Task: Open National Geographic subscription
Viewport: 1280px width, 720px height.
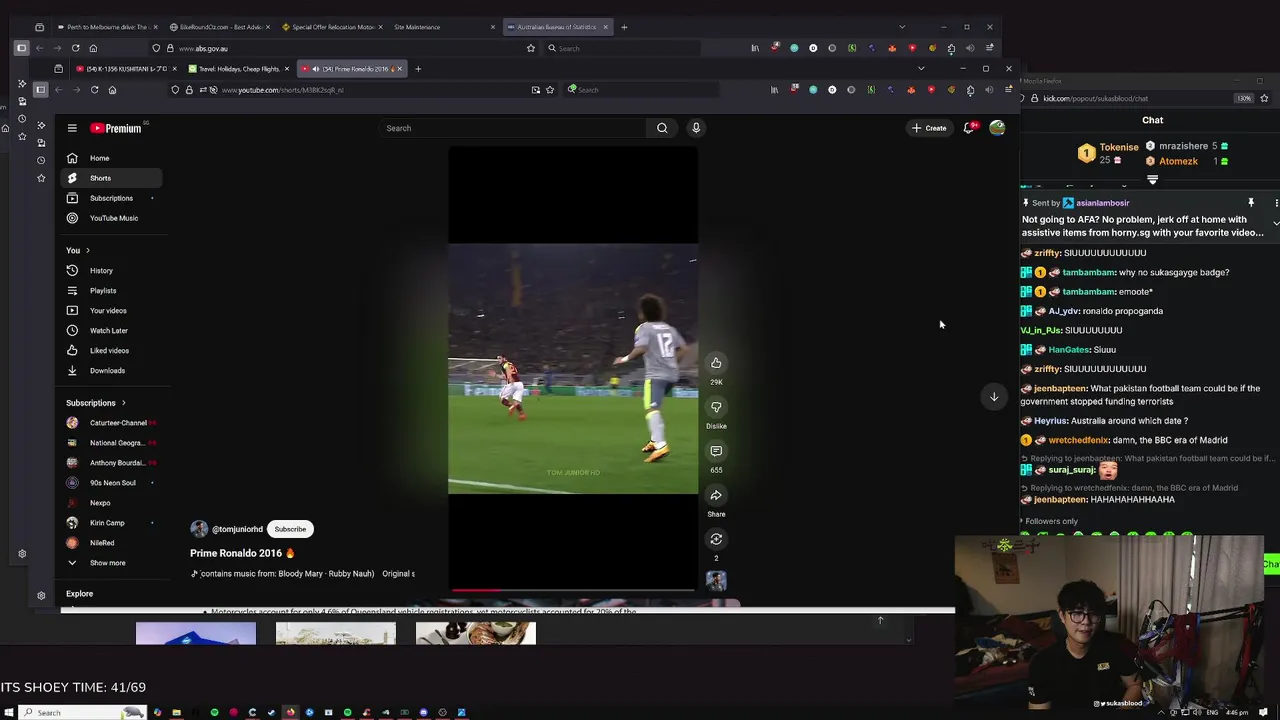Action: (110, 443)
